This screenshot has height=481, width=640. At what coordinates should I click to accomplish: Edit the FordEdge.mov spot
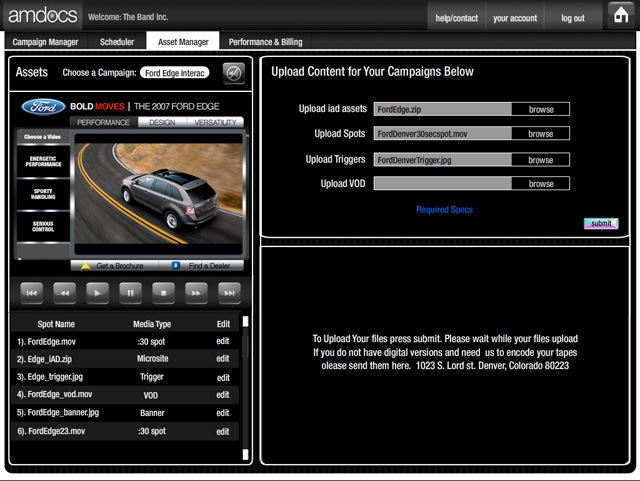[222, 341]
